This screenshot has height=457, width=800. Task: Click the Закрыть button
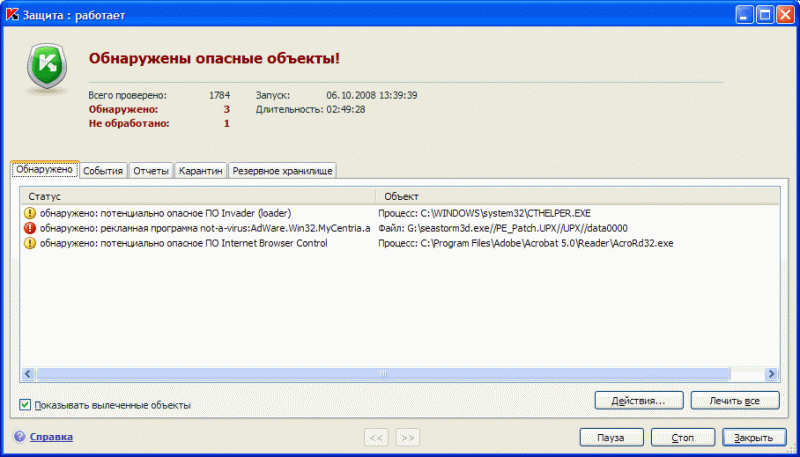754,438
